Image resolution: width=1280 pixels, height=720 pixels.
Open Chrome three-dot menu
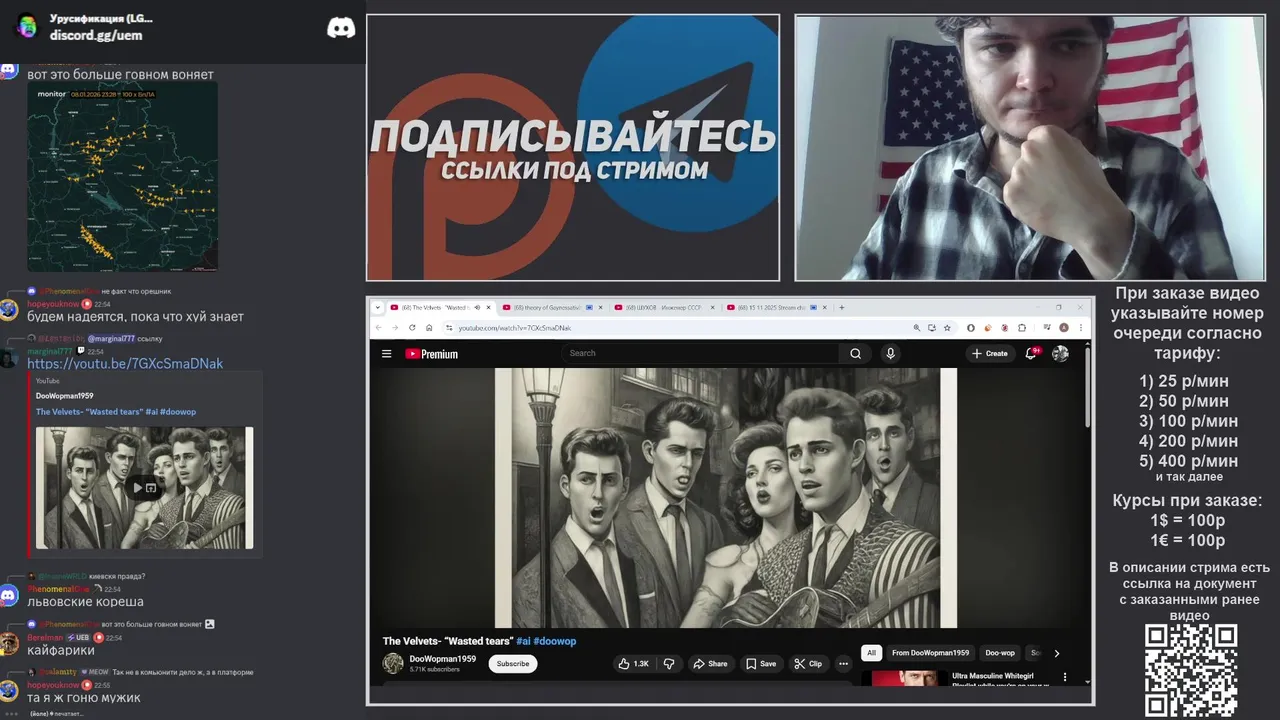tap(1080, 327)
